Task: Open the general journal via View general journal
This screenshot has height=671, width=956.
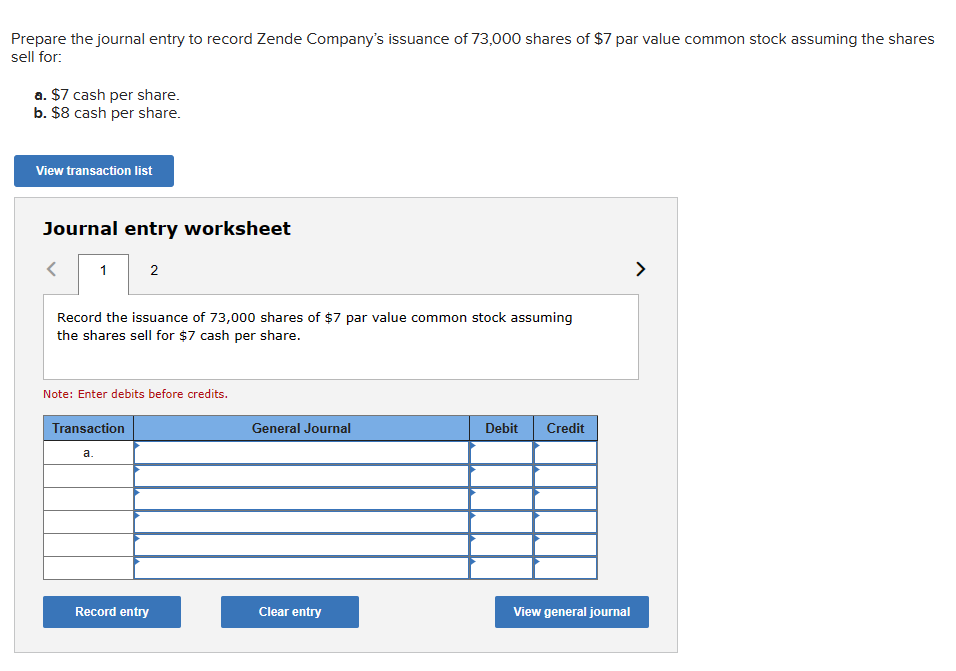Action: [x=571, y=611]
